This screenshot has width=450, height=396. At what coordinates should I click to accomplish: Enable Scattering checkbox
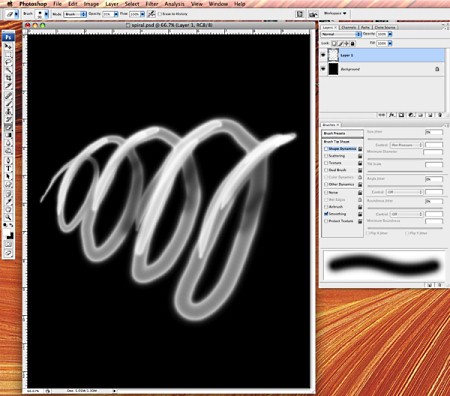[326, 156]
